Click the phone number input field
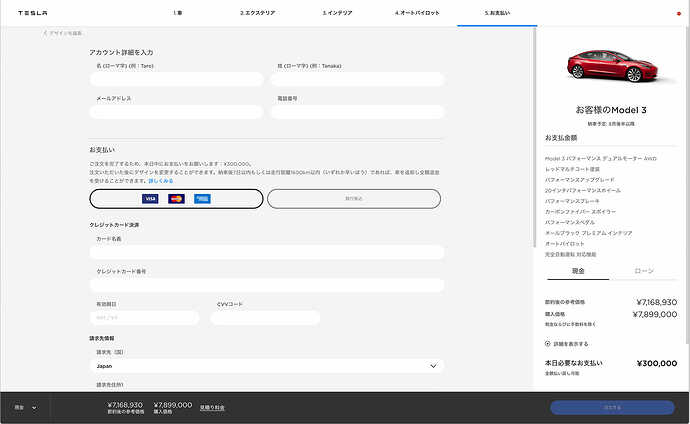This screenshot has width=690, height=424. (357, 112)
